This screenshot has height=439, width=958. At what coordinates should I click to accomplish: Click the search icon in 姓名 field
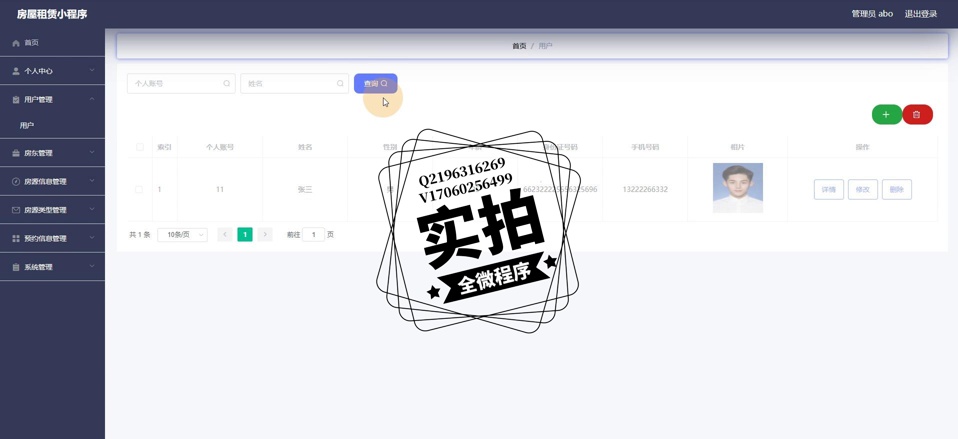pyautogui.click(x=340, y=84)
